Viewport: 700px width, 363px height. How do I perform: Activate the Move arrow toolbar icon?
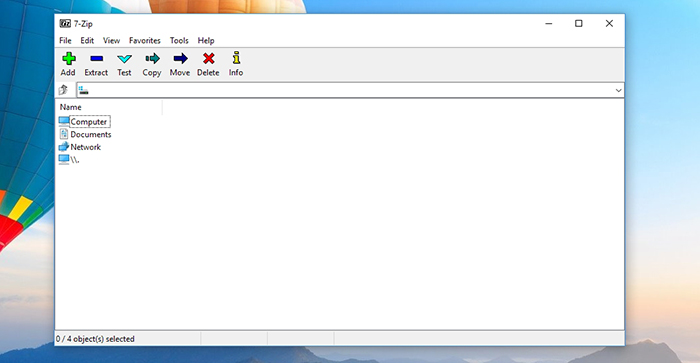click(180, 58)
